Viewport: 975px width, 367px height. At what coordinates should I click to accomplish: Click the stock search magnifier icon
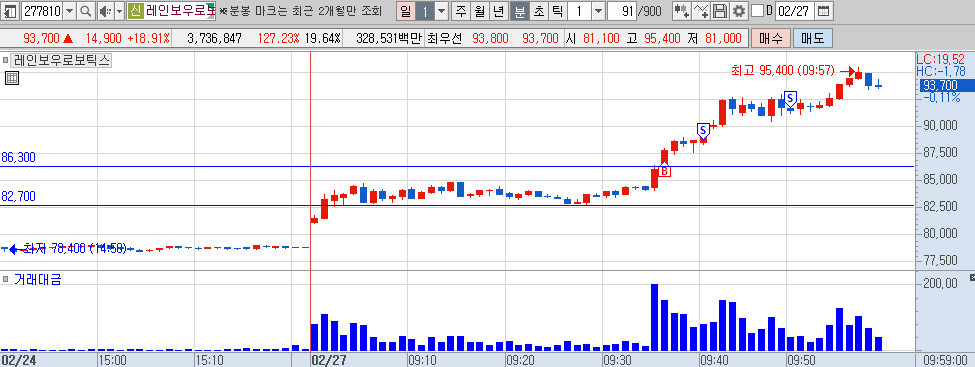[86, 11]
